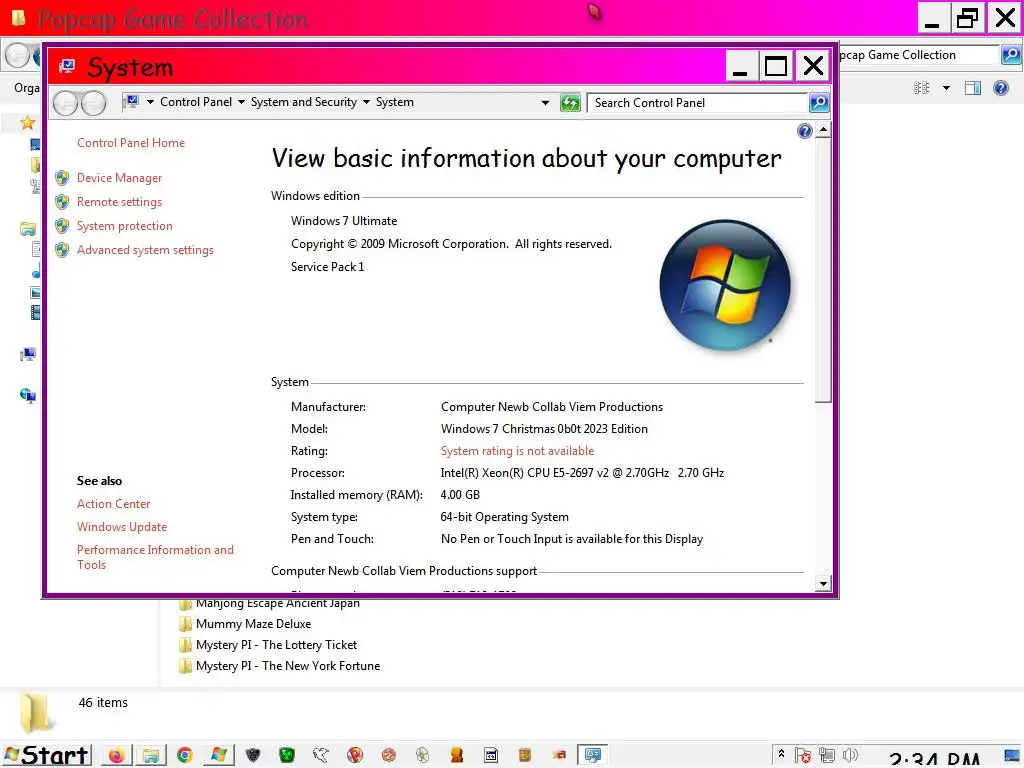
Task: Expand arrow before Control Panel breadcrumb
Action: coord(150,102)
